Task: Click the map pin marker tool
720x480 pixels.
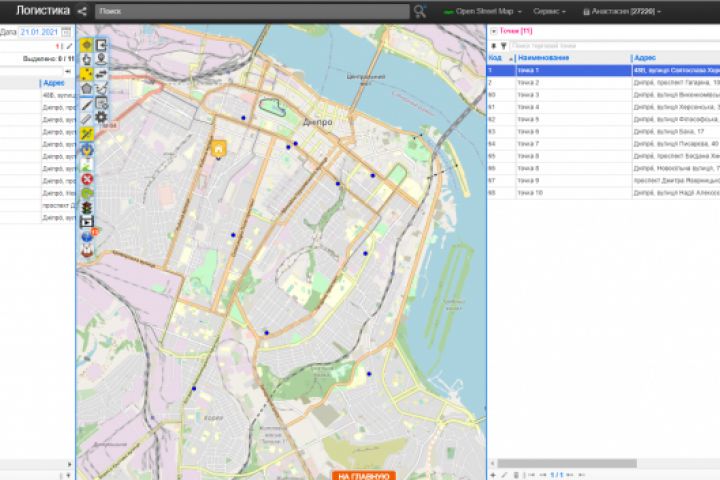Action: [101, 59]
